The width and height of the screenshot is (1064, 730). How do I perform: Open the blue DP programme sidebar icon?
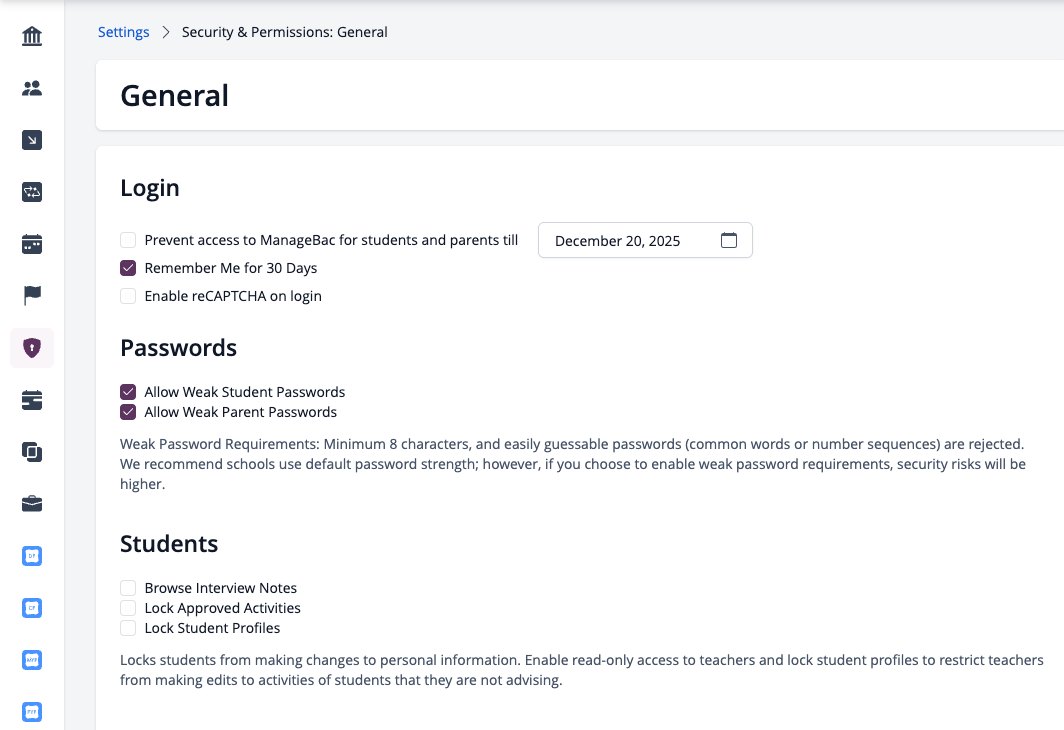32,556
